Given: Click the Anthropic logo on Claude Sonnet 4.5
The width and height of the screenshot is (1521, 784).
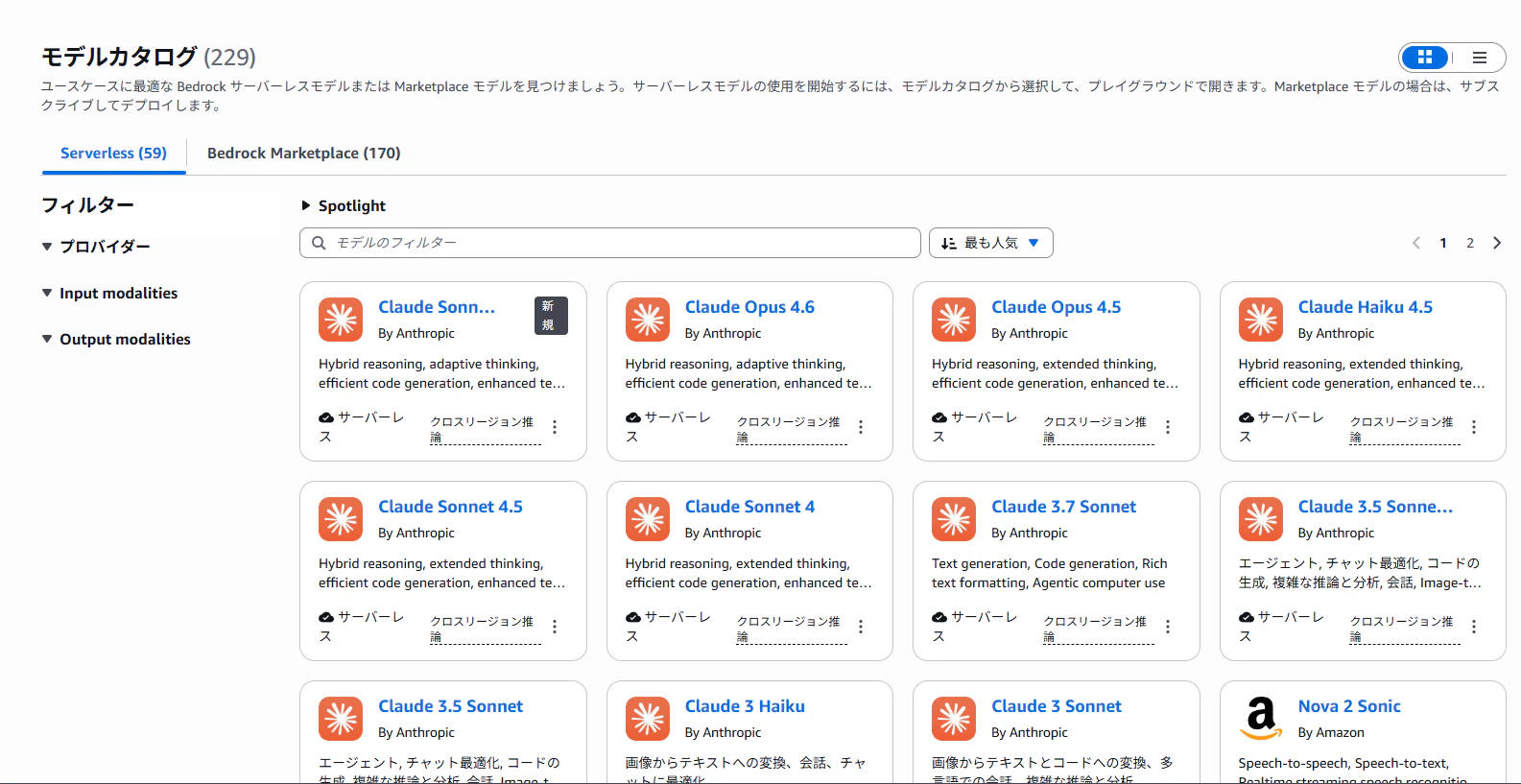Looking at the screenshot, I should [341, 519].
